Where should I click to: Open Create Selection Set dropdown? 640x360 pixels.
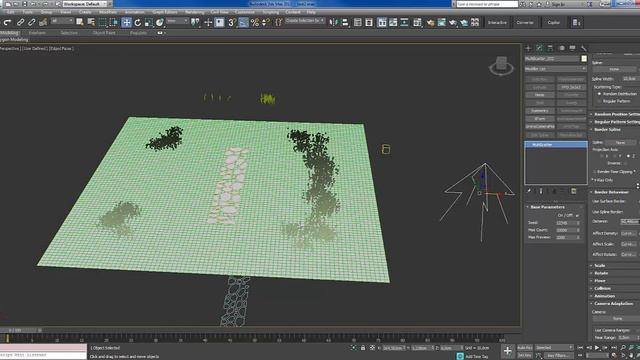coord(305,20)
